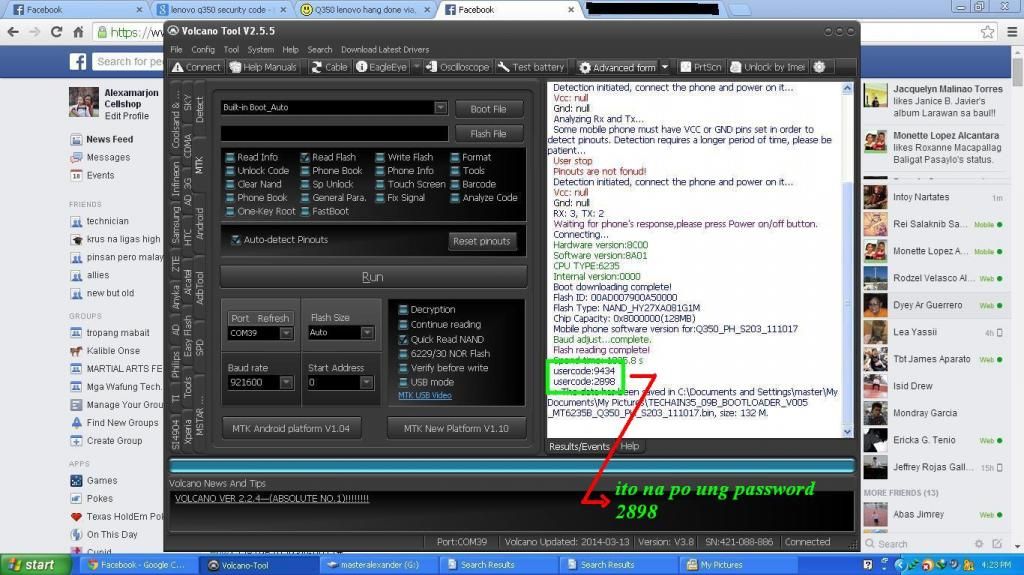
Task: Open the Baud rate 921600 dropdown
Action: 286,382
